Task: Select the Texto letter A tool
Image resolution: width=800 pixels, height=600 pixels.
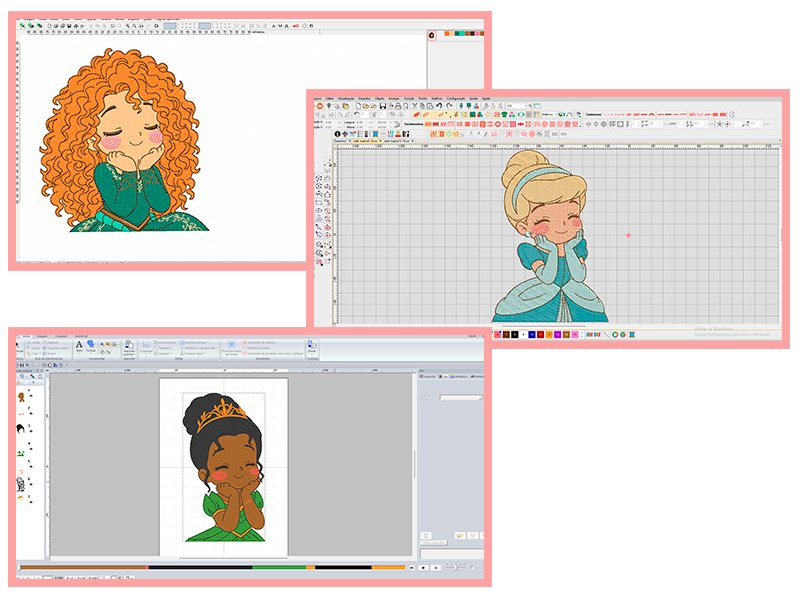Action: [x=79, y=346]
